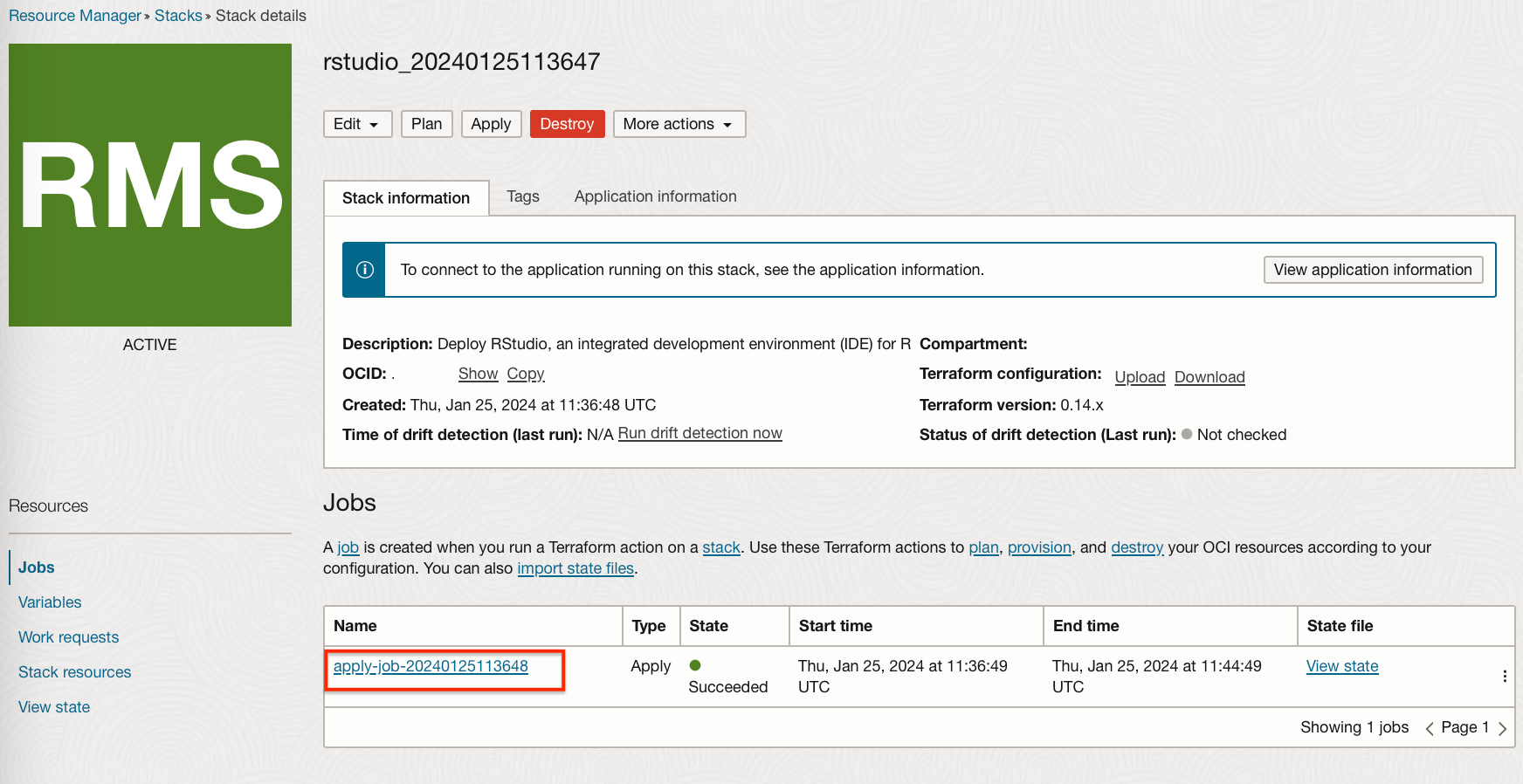This screenshot has height=784, width=1523.
Task: Go to previous jobs page arrow
Action: click(1430, 728)
